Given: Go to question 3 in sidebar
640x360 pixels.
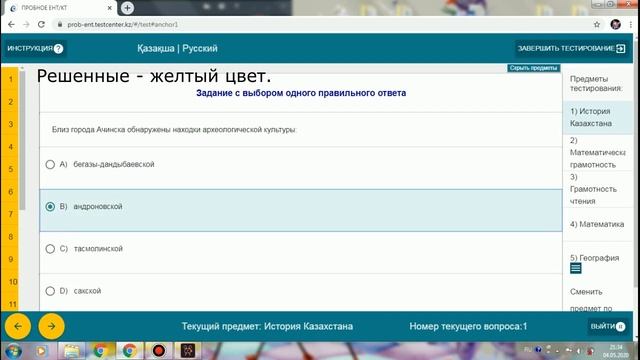Looking at the screenshot, I should click(10, 124).
